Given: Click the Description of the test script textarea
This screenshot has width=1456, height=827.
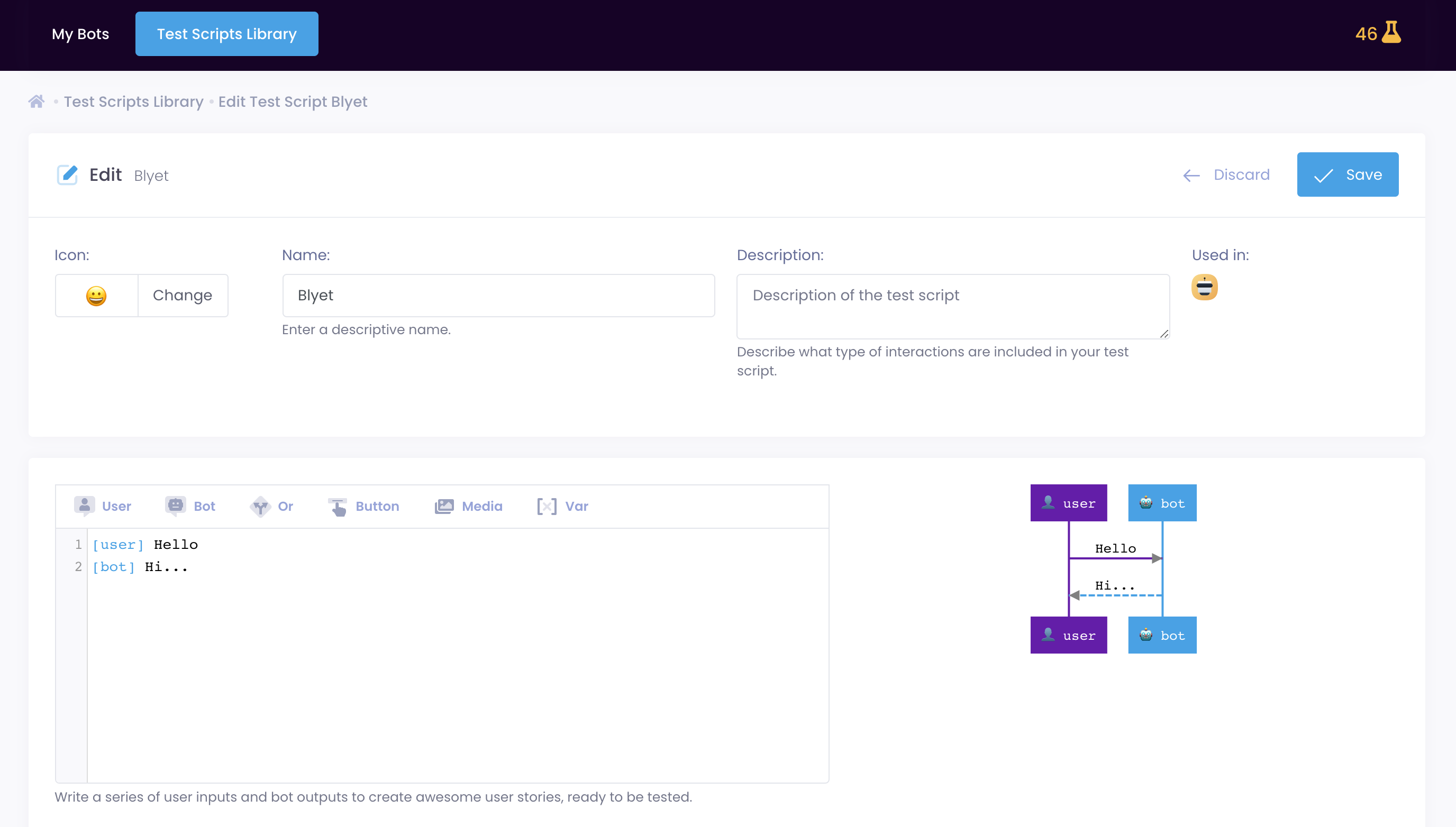Looking at the screenshot, I should (x=952, y=307).
